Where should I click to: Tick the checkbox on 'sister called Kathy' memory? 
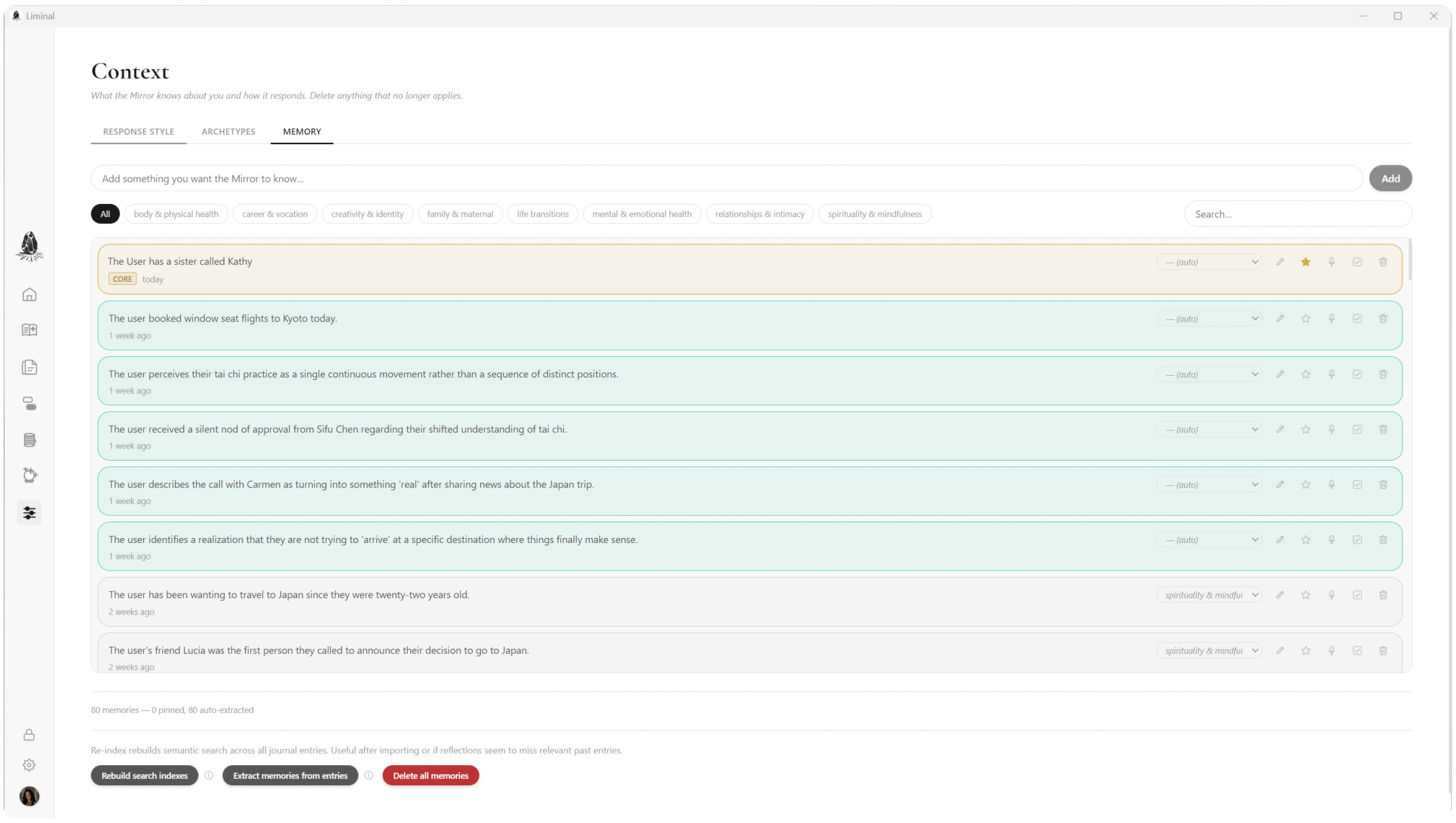1357,262
